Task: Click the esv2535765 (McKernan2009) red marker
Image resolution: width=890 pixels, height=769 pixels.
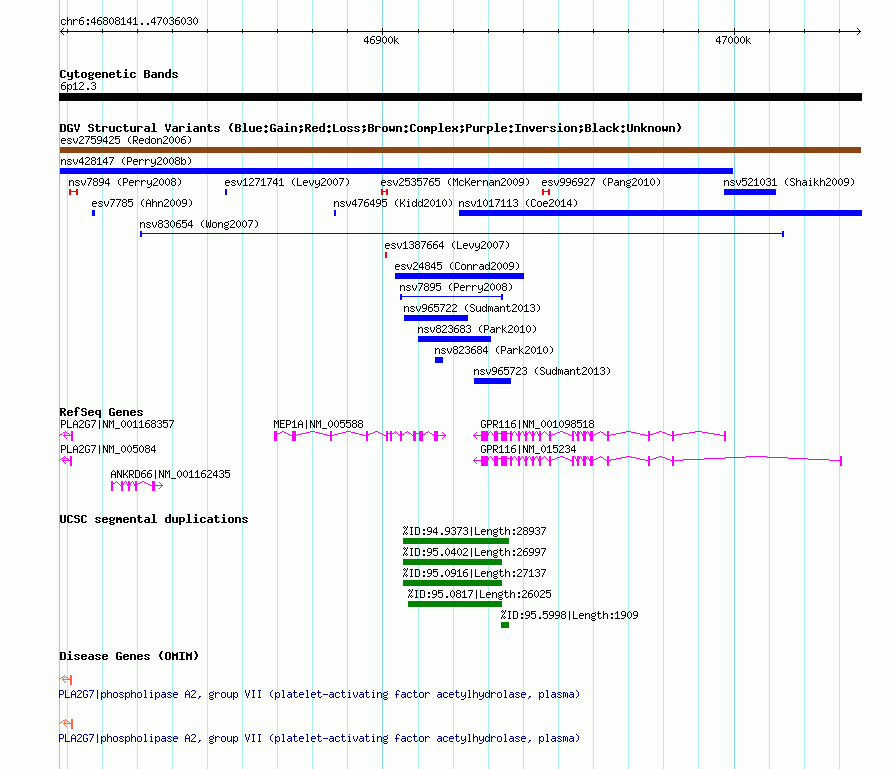Action: coord(384,192)
